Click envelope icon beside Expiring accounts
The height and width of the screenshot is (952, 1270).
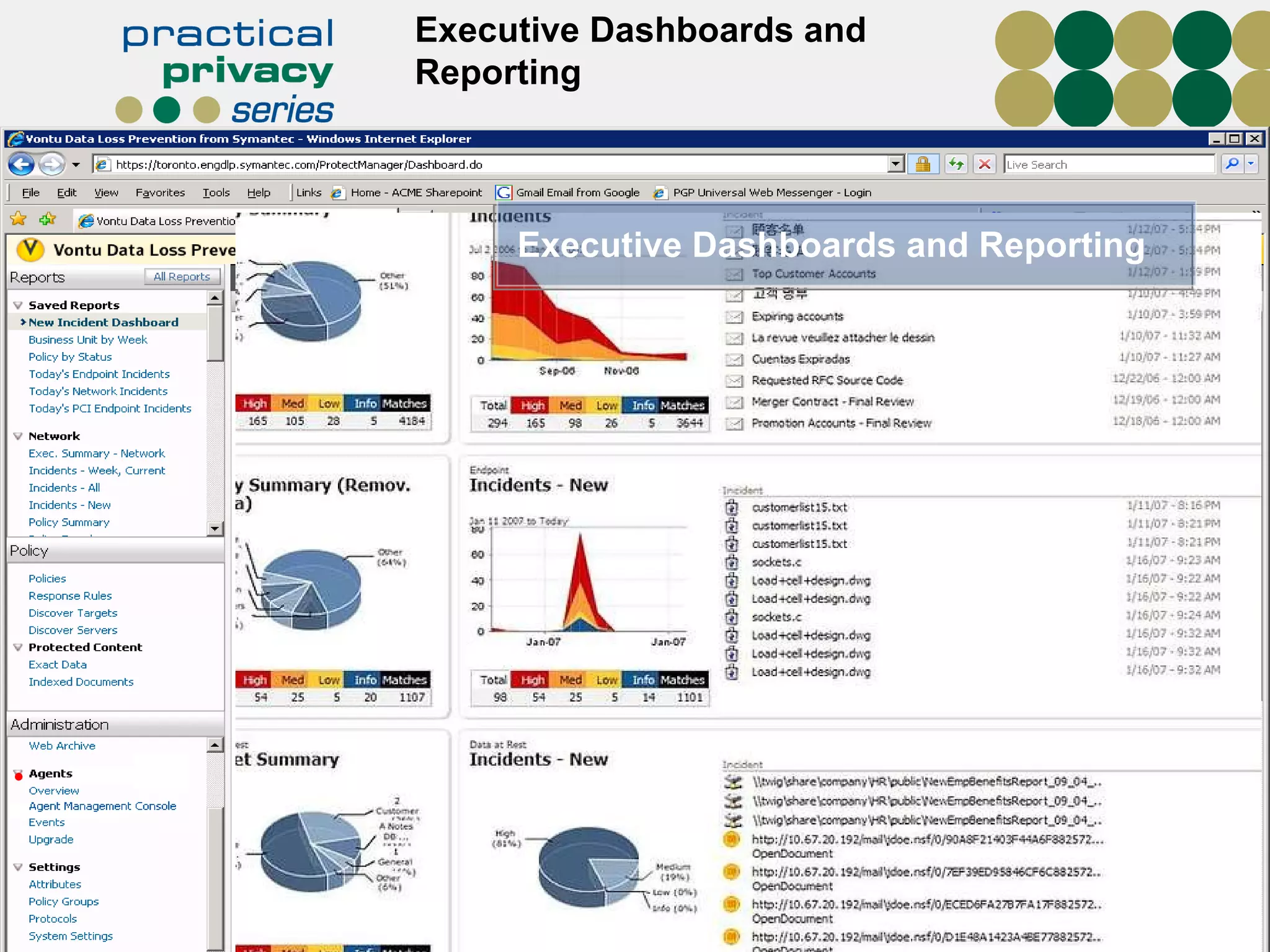[734, 317]
